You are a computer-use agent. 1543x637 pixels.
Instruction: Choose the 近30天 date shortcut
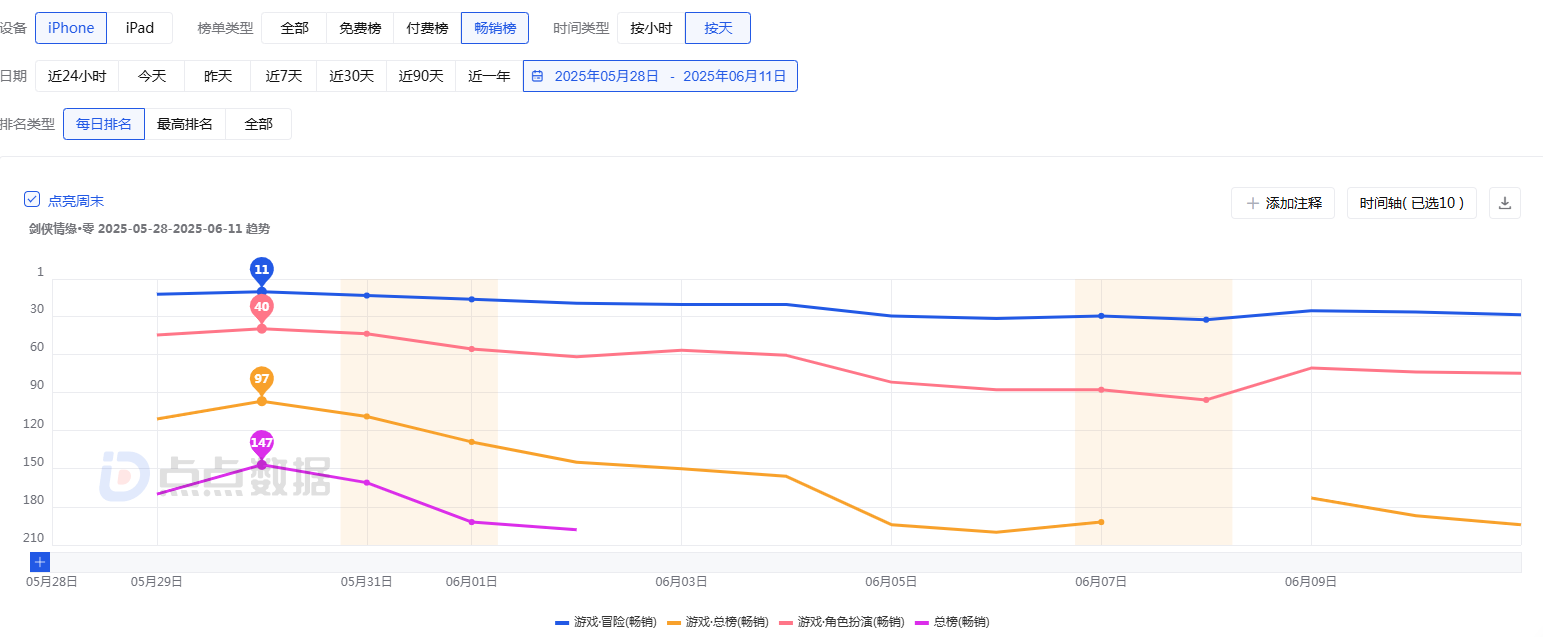coord(351,76)
